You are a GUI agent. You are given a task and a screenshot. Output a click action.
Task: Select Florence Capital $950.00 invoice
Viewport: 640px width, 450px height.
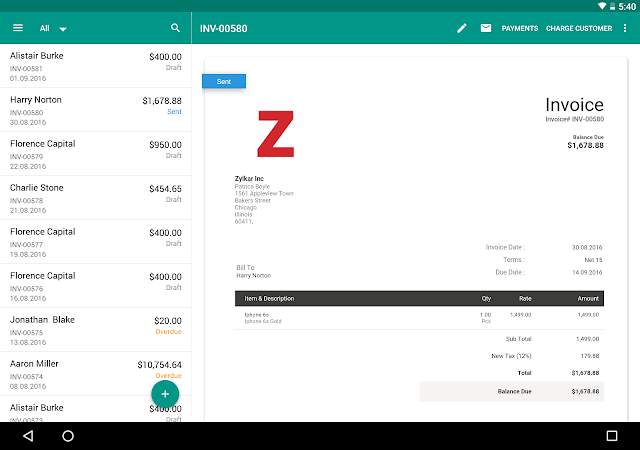pos(96,154)
